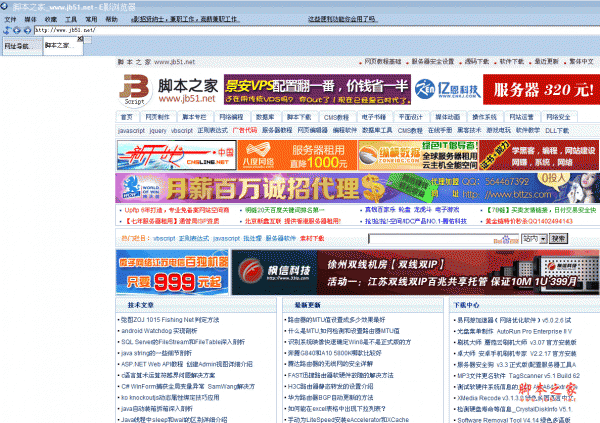Open the 新干线 CNSLINE.NET banner
This screenshot has width=600, height=423.
pyautogui.click(x=177, y=155)
